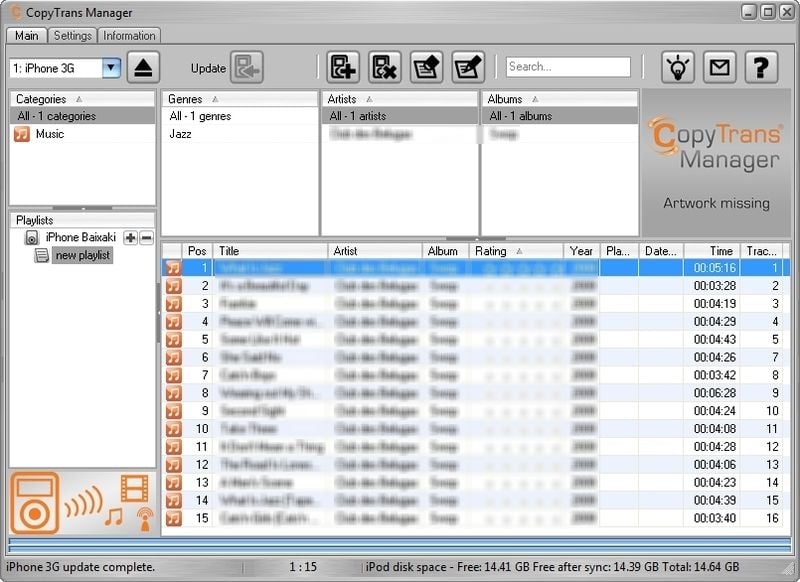
Task: Select All - 1 categories row
Action: pyautogui.click(x=82, y=116)
